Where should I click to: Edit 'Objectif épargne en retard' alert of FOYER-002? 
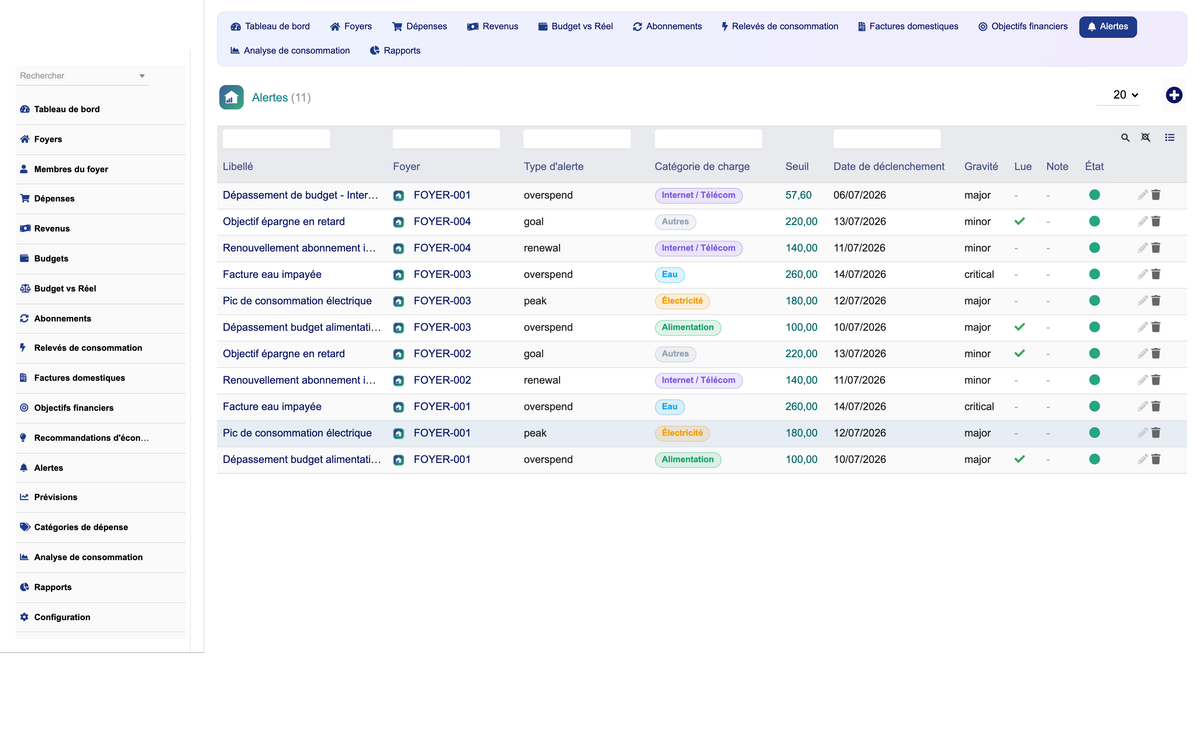(x=1143, y=354)
